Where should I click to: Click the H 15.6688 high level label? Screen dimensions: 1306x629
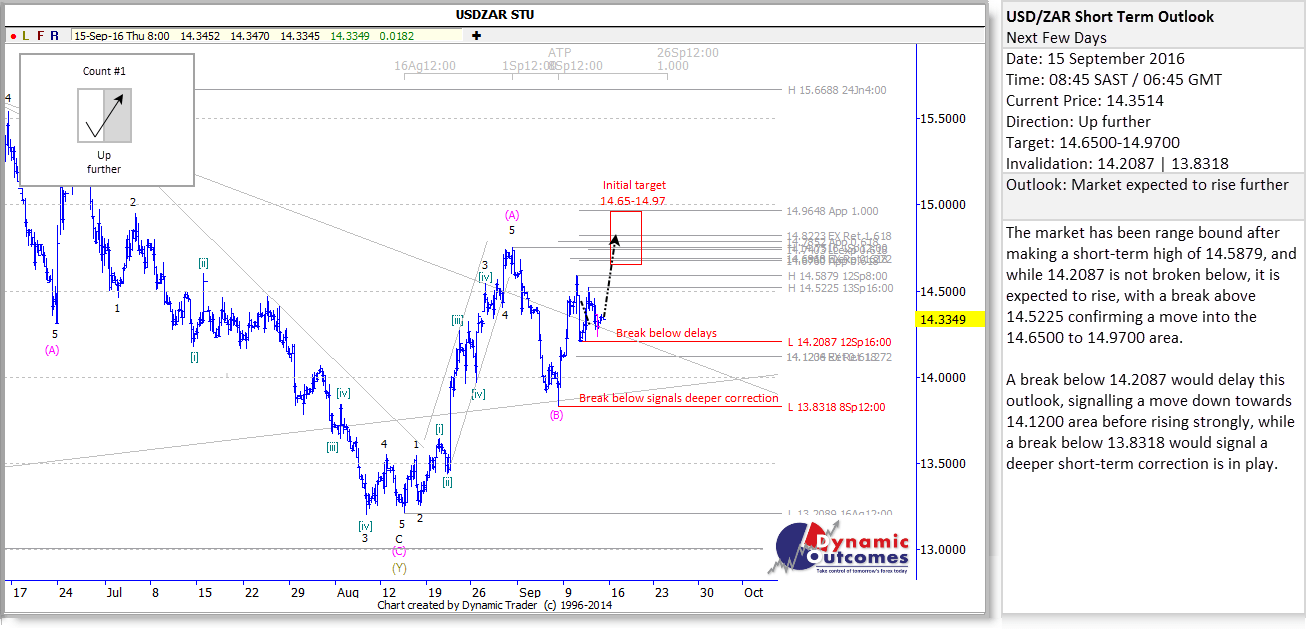837,90
